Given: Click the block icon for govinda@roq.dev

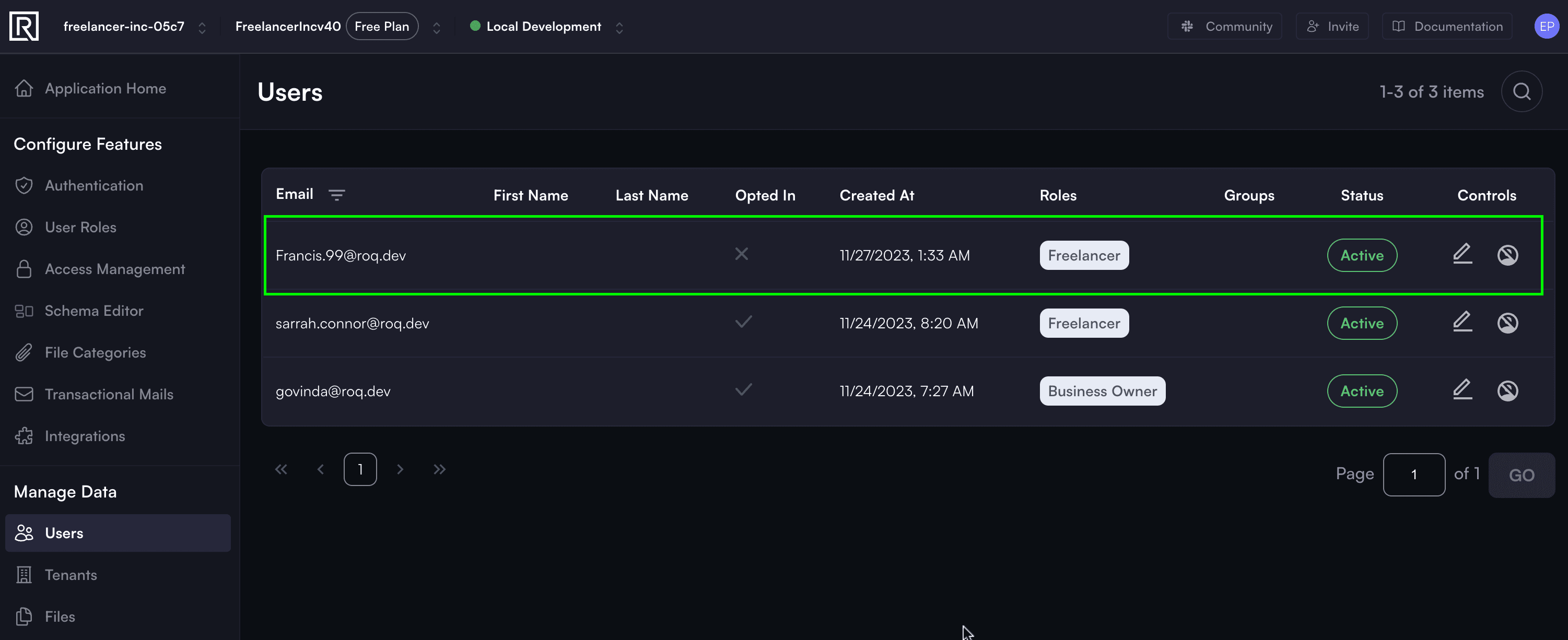Looking at the screenshot, I should 1507,390.
